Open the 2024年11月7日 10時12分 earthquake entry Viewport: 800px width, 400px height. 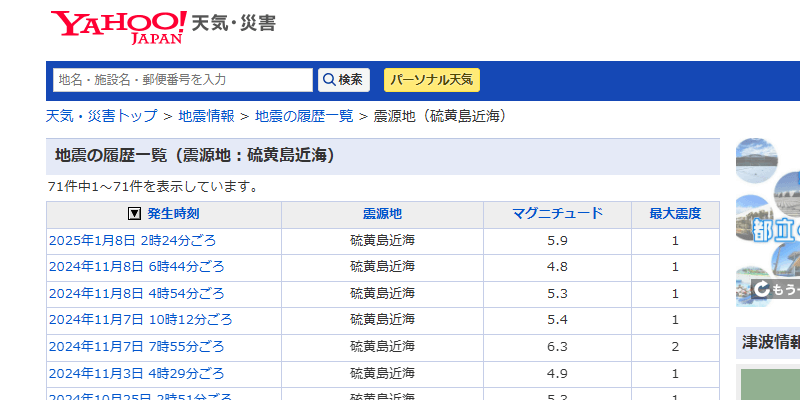tap(140, 319)
